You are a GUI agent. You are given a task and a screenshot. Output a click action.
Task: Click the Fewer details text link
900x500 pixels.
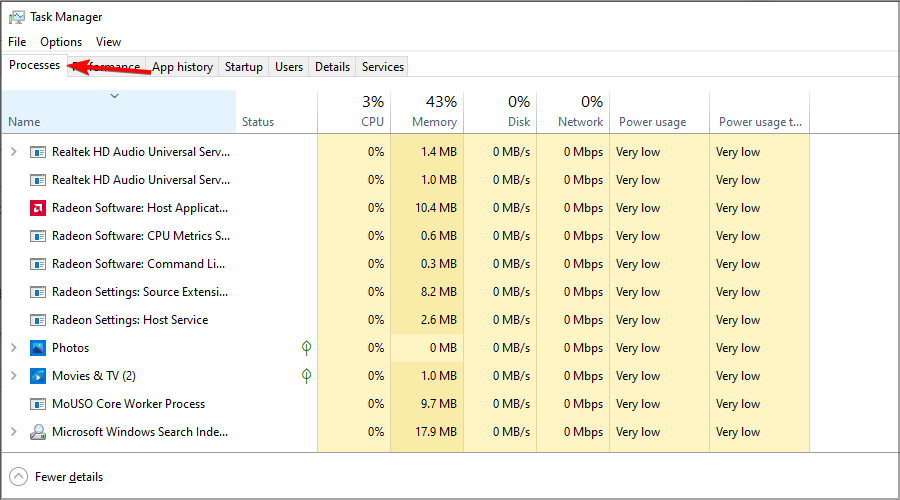coord(69,477)
